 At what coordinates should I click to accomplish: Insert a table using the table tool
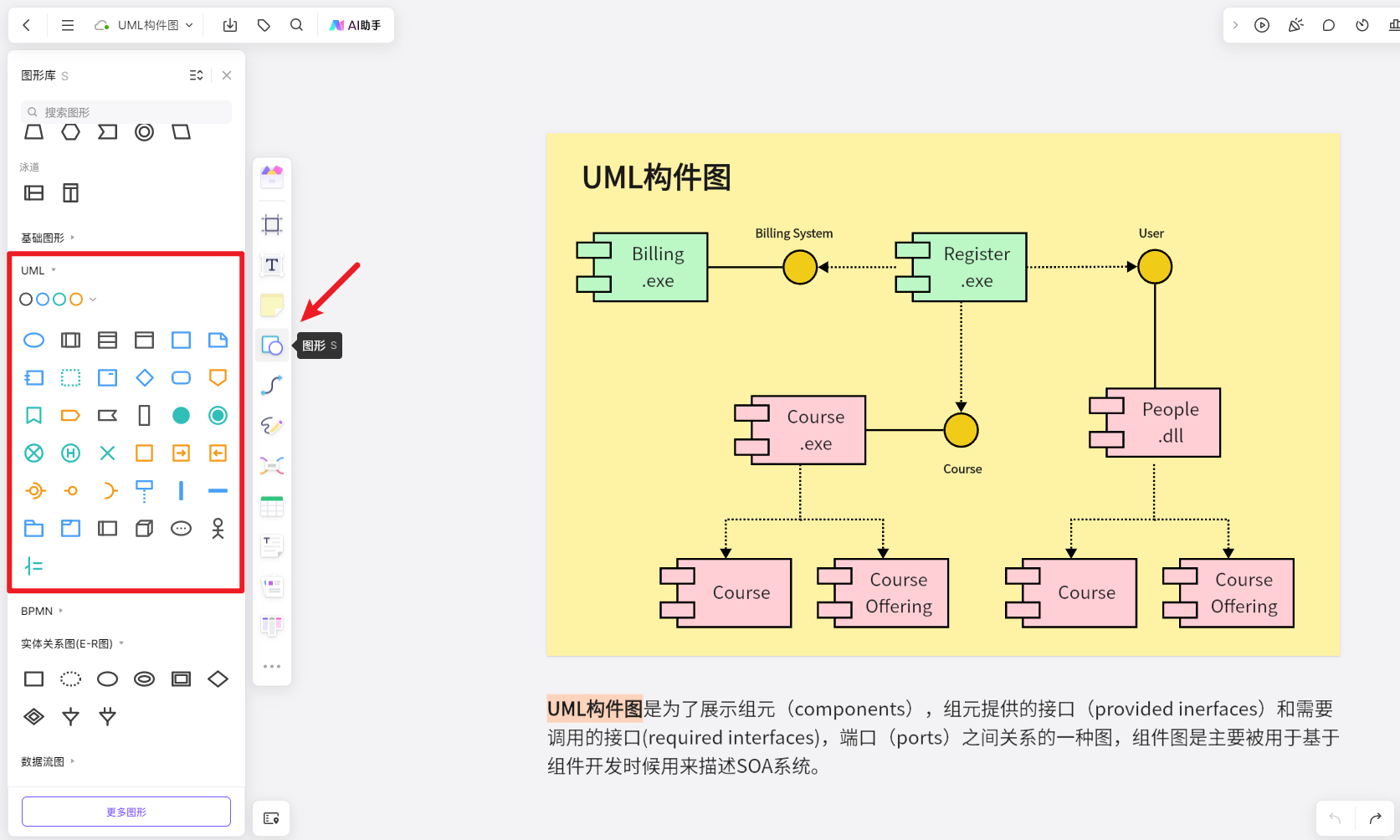(x=271, y=505)
